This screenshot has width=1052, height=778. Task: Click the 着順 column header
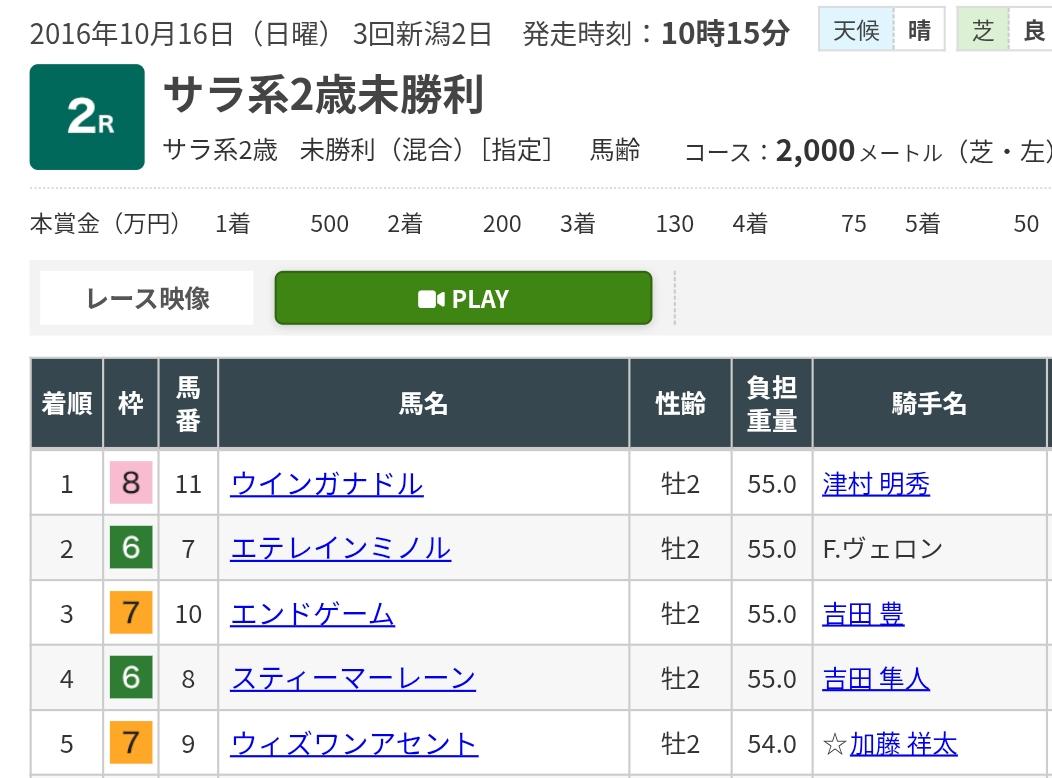(67, 404)
